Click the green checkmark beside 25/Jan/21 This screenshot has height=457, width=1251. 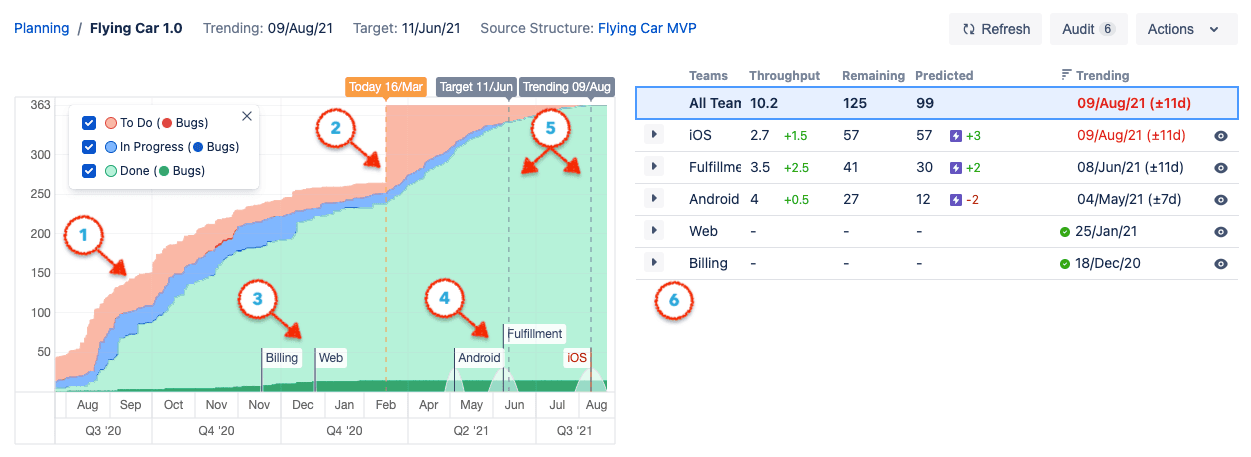tap(1065, 232)
